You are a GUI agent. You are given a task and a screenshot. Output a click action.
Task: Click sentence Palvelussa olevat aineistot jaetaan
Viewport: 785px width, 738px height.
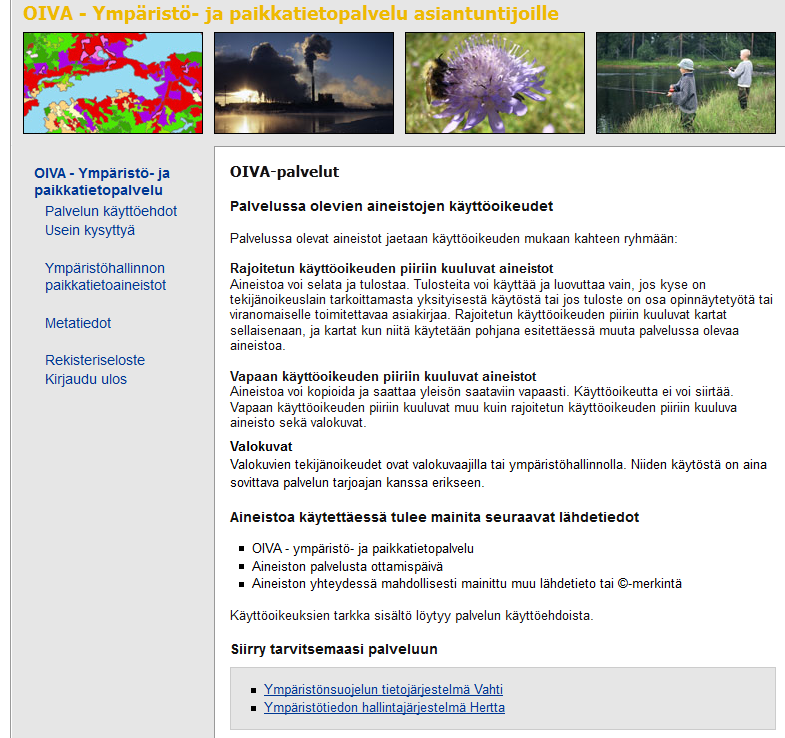coord(454,238)
